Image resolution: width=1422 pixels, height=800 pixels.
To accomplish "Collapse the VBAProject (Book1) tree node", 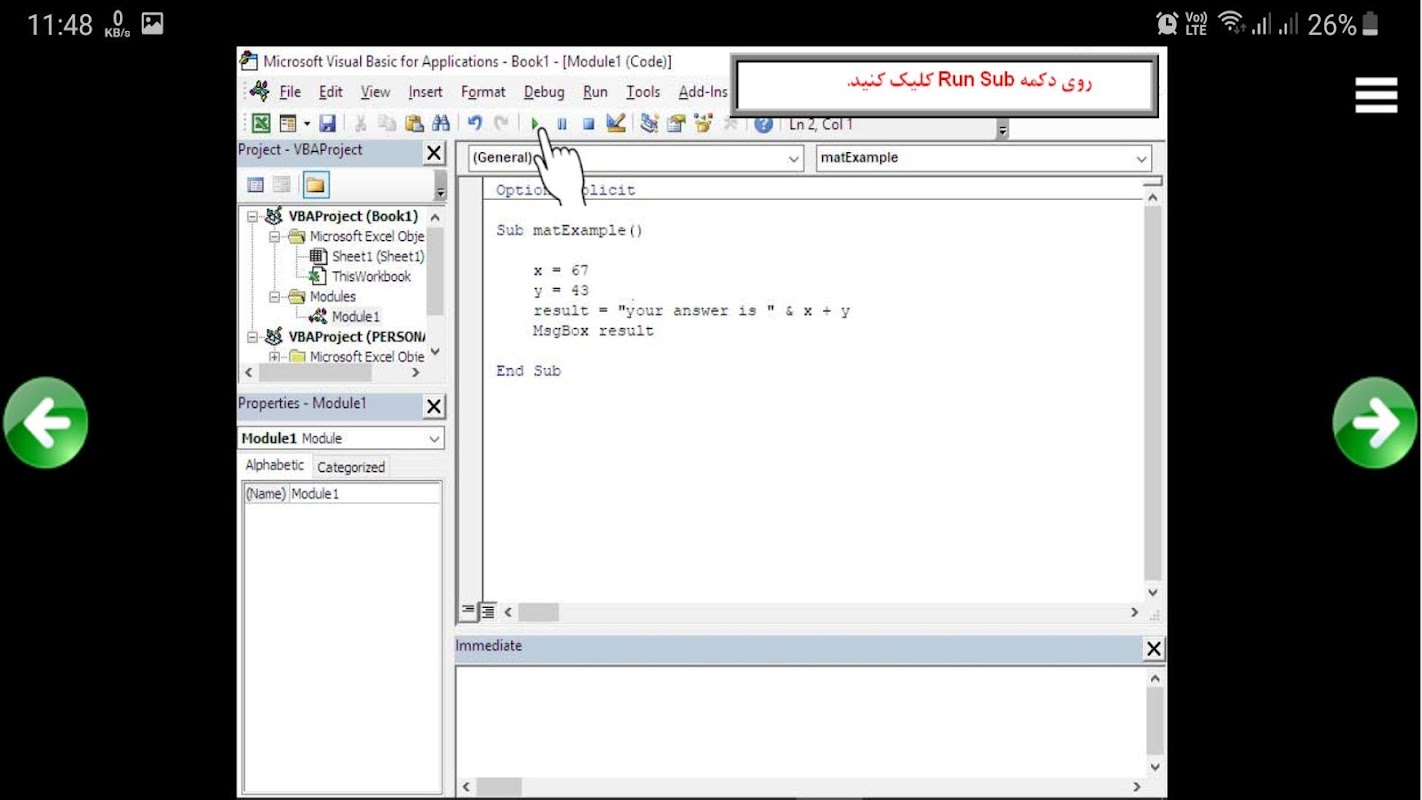I will (x=253, y=217).
